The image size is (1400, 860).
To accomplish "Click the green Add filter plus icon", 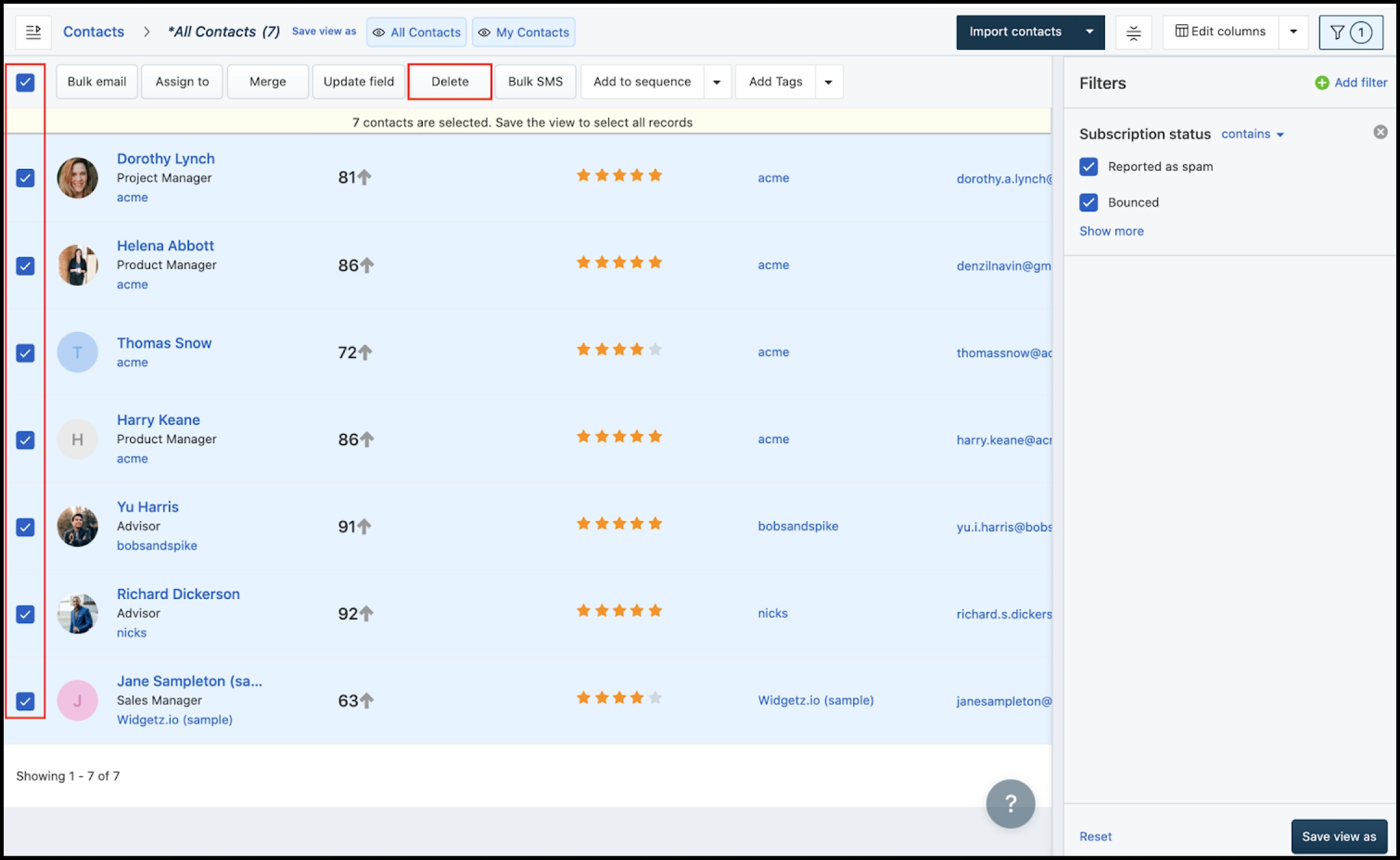I will pyautogui.click(x=1322, y=83).
